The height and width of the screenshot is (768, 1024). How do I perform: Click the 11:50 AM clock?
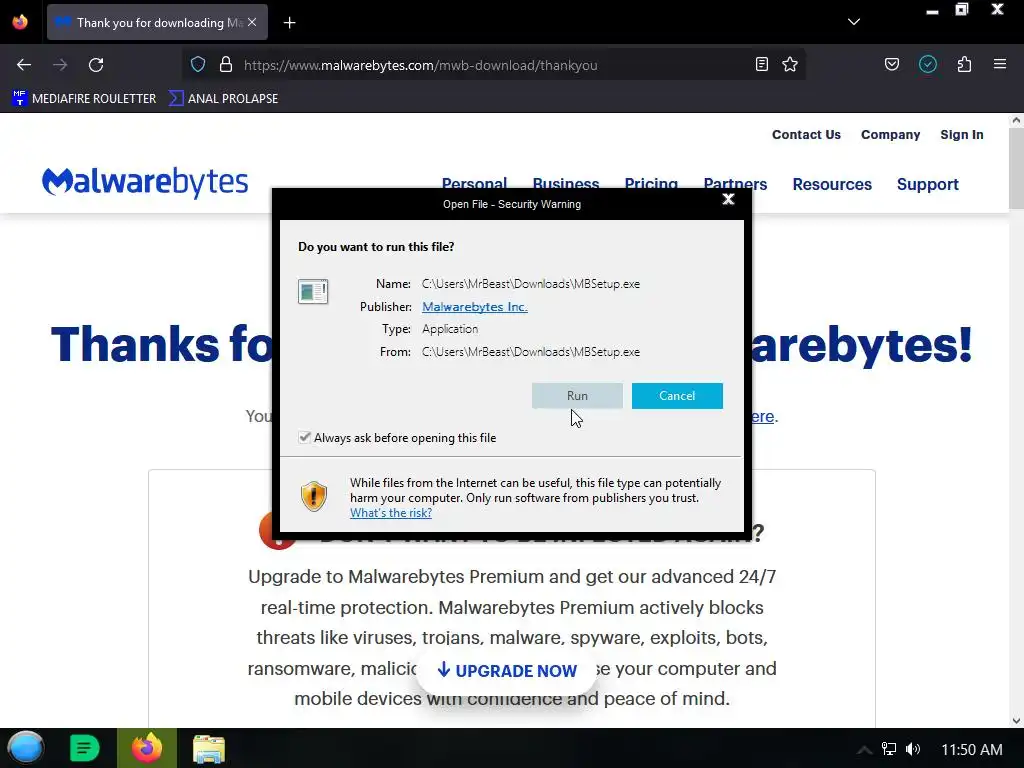click(972, 750)
